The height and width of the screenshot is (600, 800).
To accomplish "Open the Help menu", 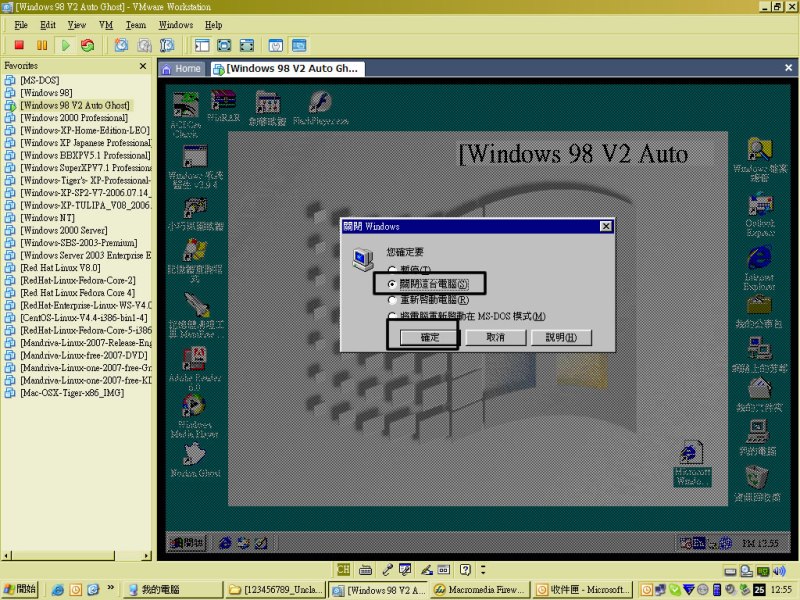I will tap(213, 25).
